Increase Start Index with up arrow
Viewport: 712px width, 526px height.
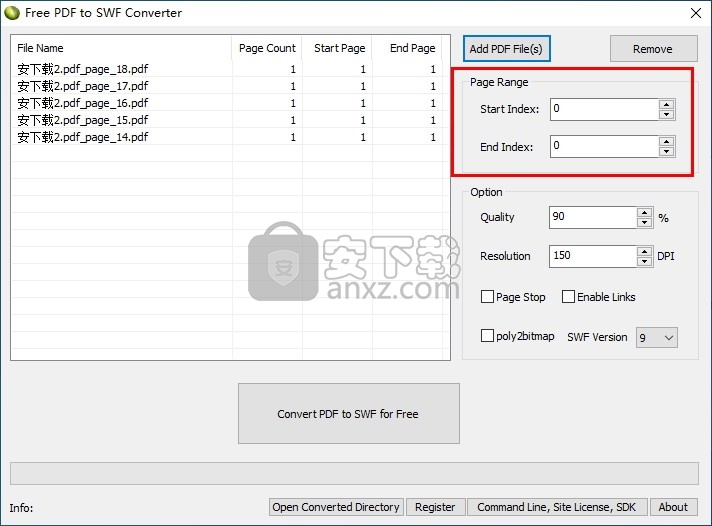[x=667, y=104]
